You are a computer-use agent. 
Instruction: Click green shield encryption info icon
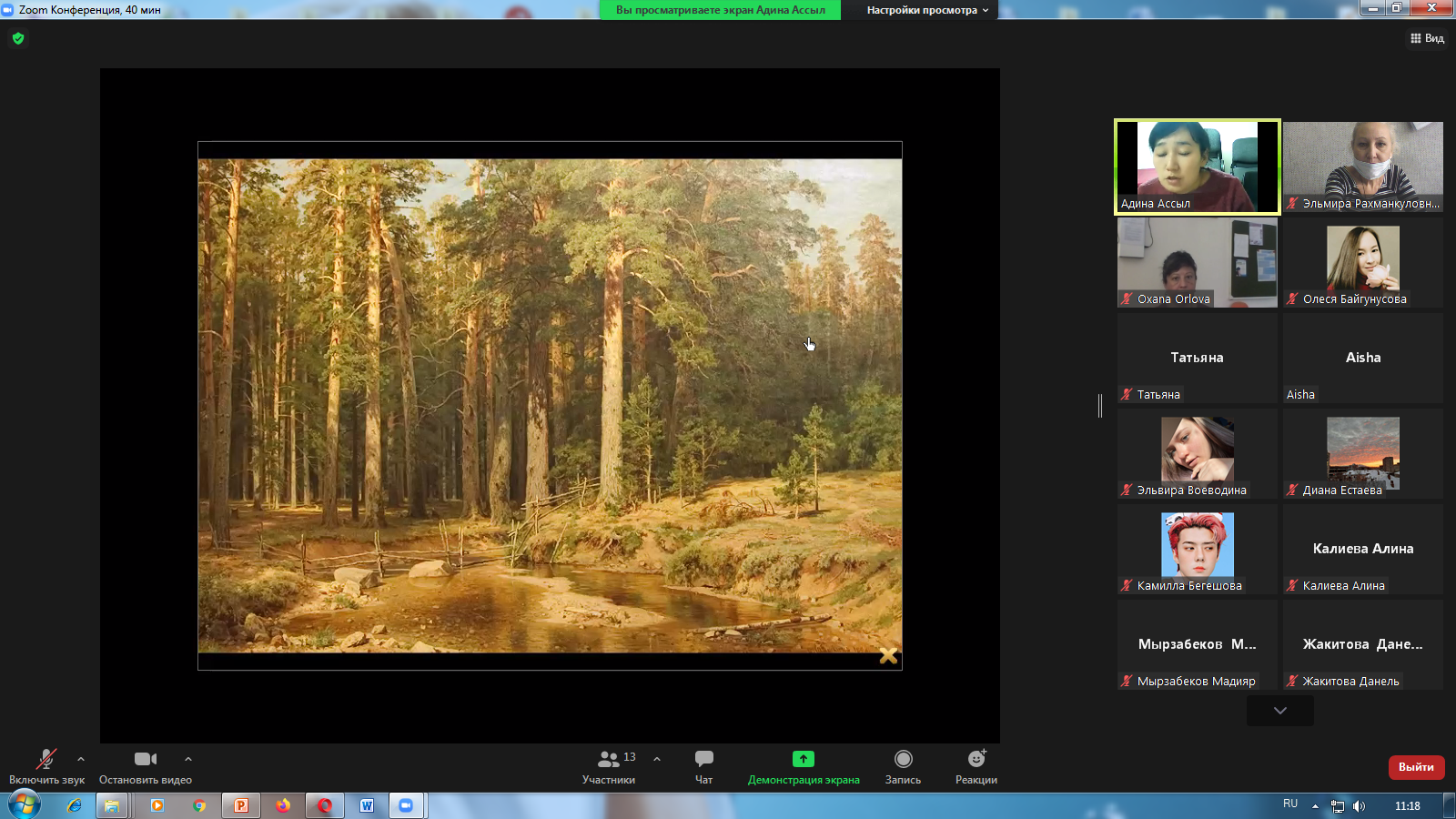[x=18, y=38]
